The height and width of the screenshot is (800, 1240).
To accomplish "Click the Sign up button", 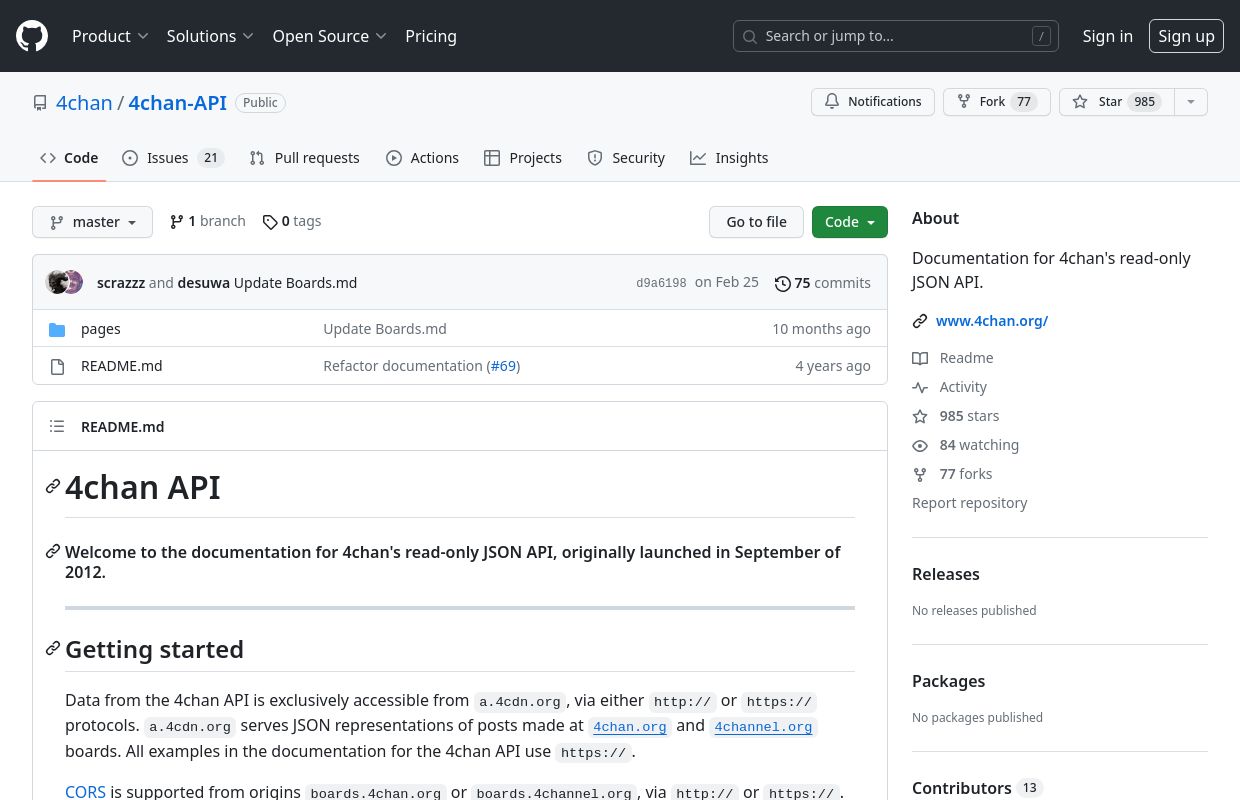I will pyautogui.click(x=1186, y=36).
